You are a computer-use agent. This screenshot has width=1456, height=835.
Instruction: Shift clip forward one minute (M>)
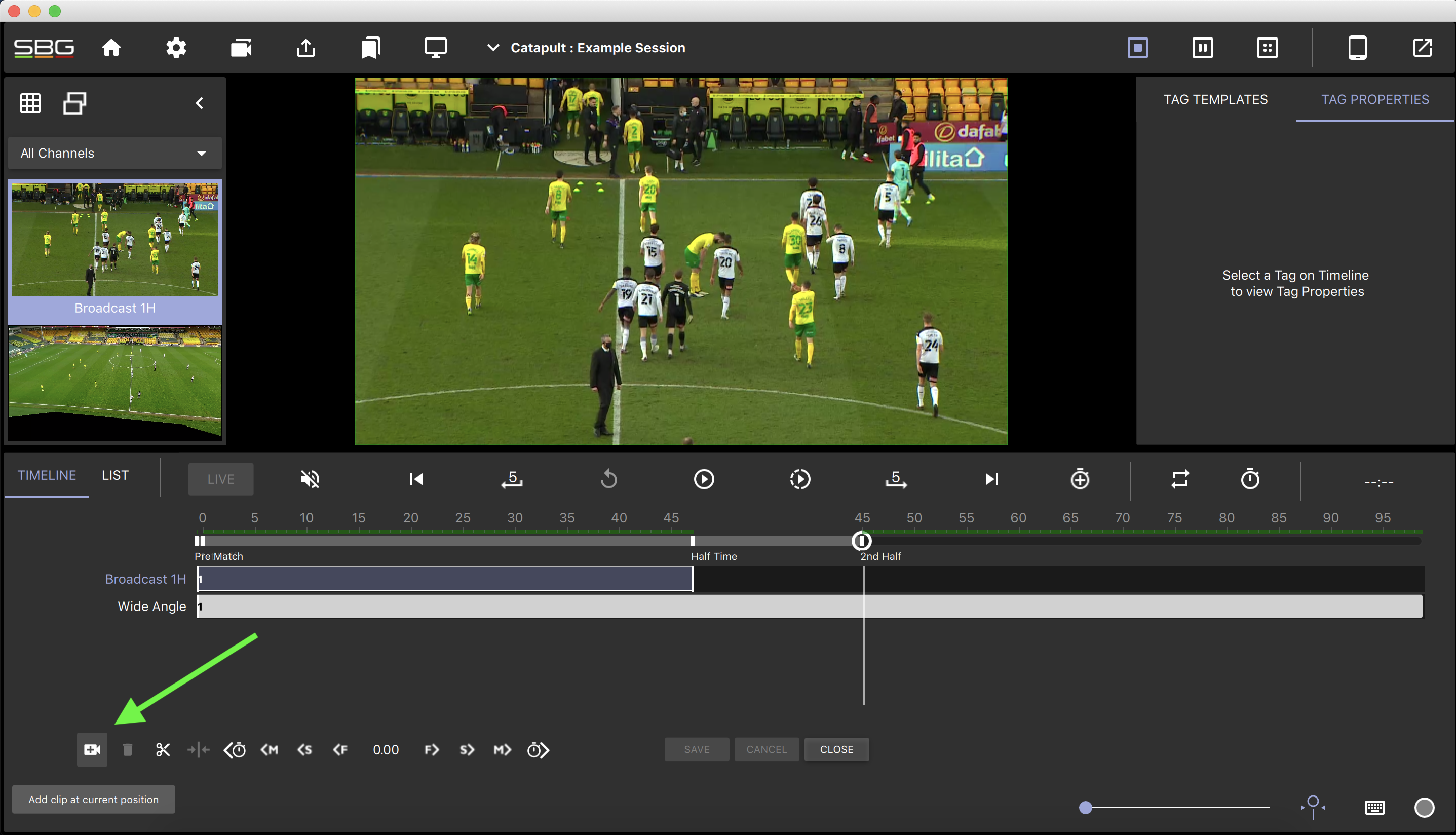(x=503, y=749)
